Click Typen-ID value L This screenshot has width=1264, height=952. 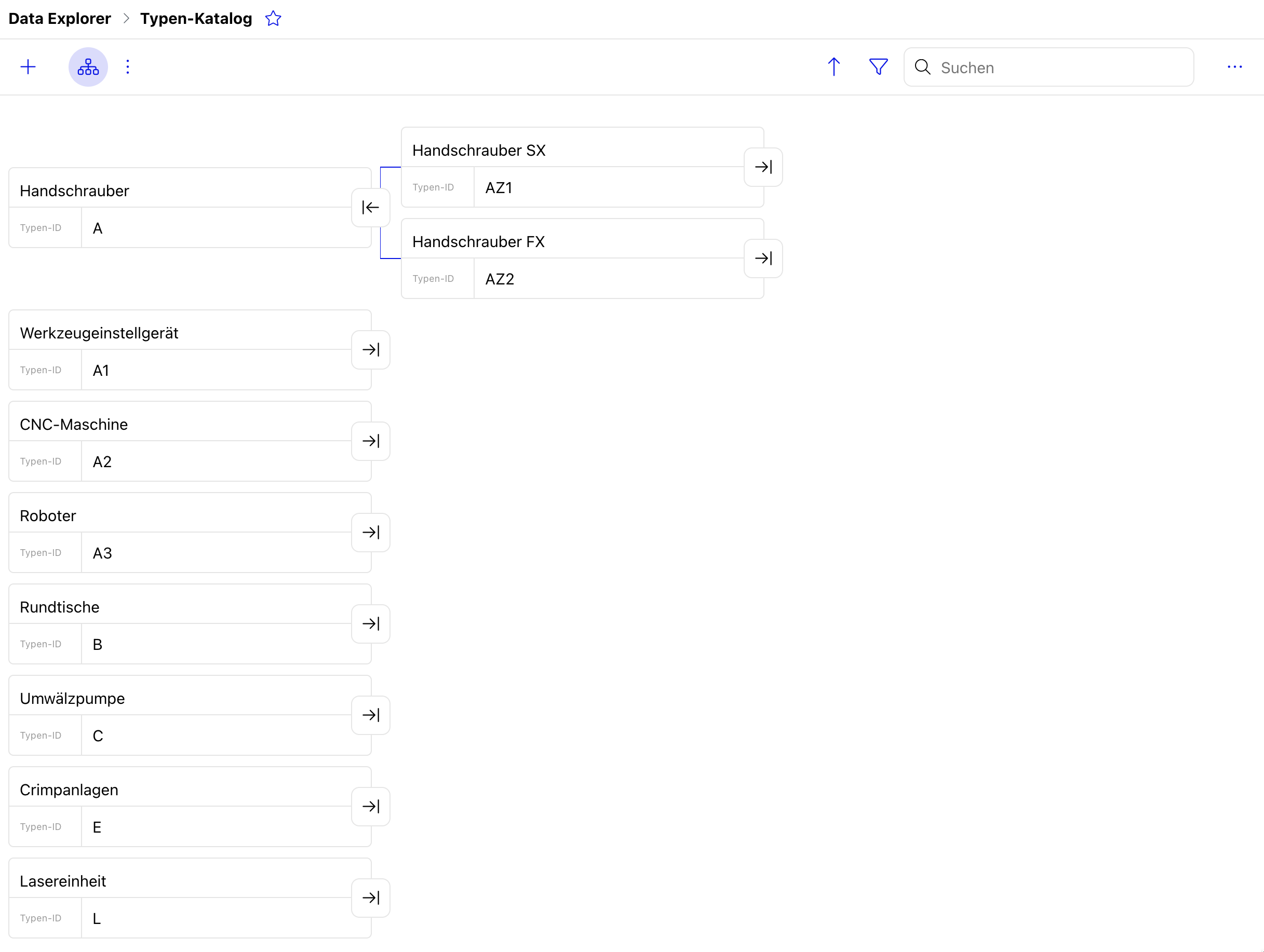click(x=96, y=919)
